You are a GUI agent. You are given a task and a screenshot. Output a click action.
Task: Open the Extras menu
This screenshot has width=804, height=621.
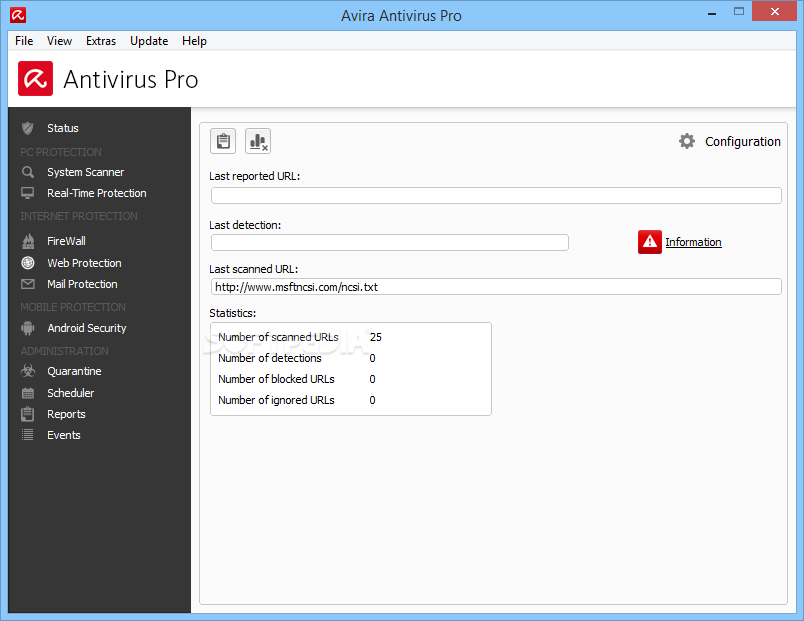[101, 41]
